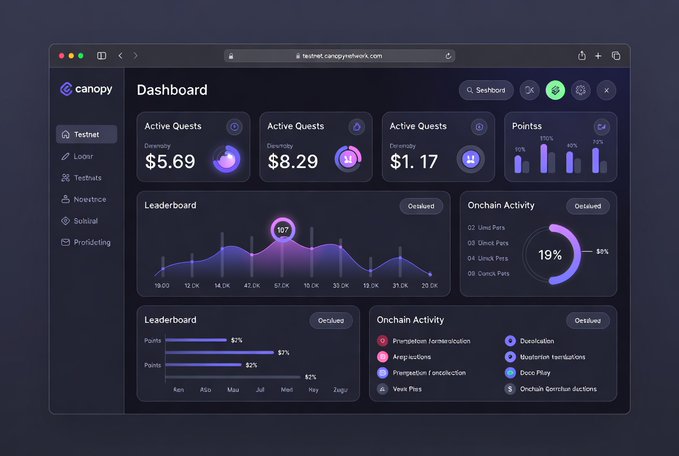Click the 57.0K axis label
Viewport: 679px width, 456px height.
[x=282, y=285]
